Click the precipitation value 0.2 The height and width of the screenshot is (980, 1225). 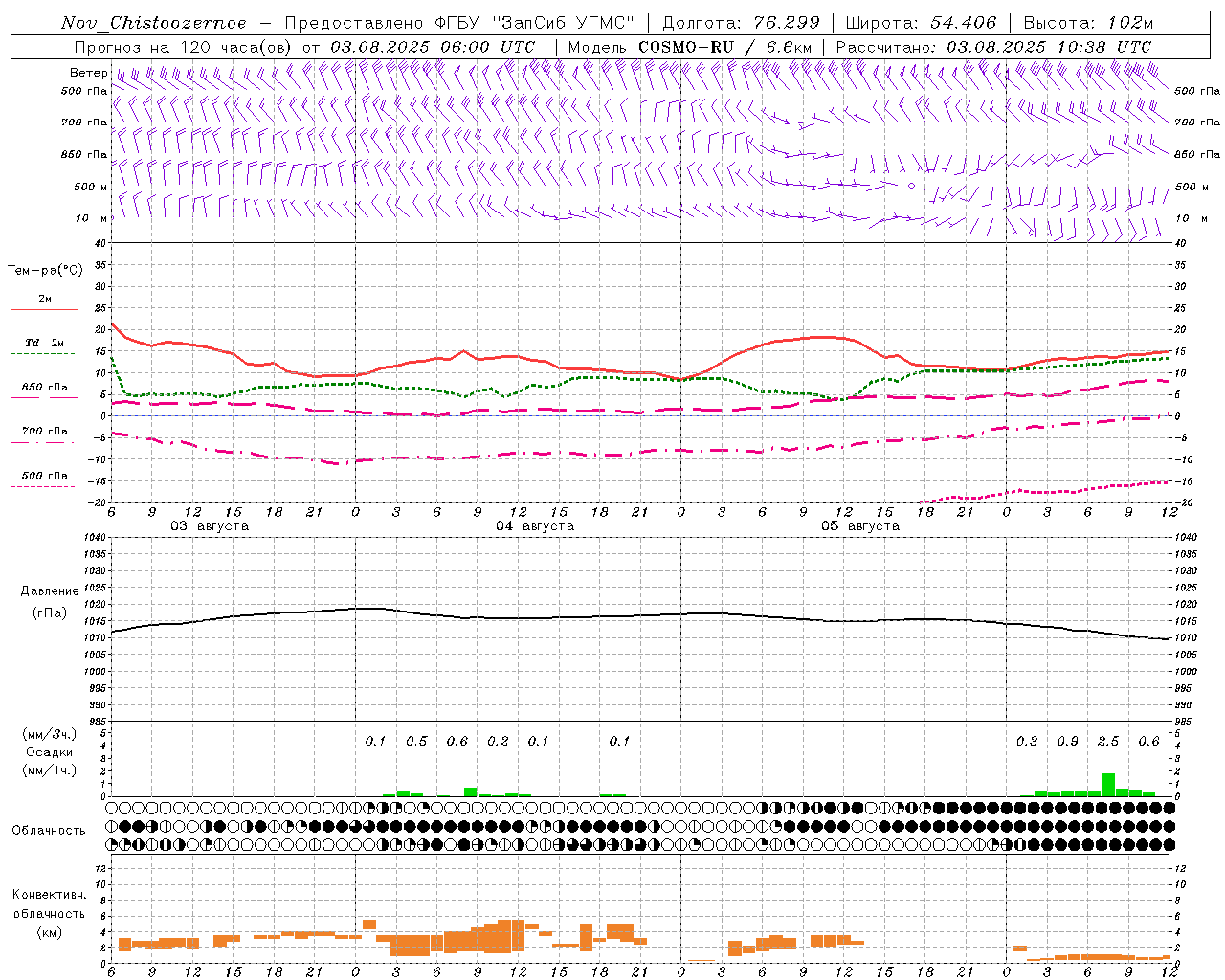pos(498,742)
